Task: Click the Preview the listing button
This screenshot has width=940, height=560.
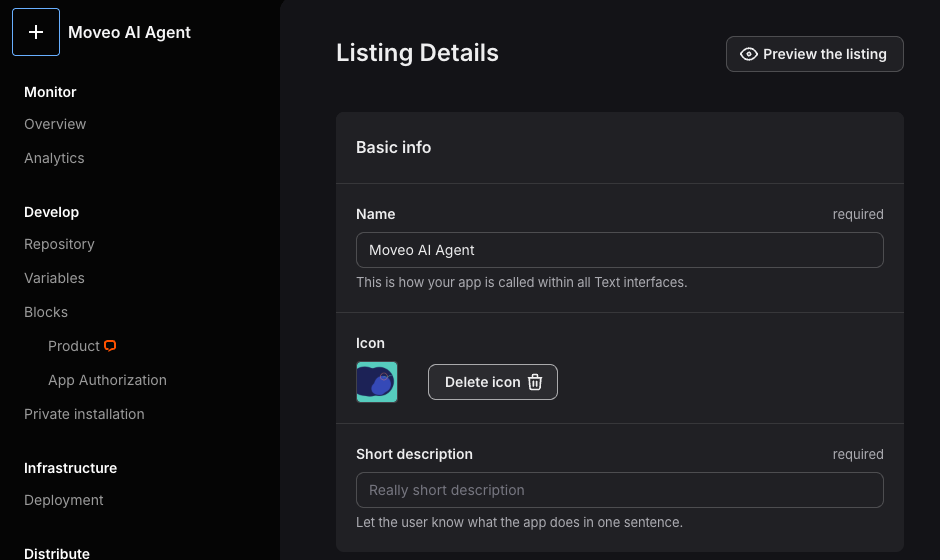Action: pos(815,54)
